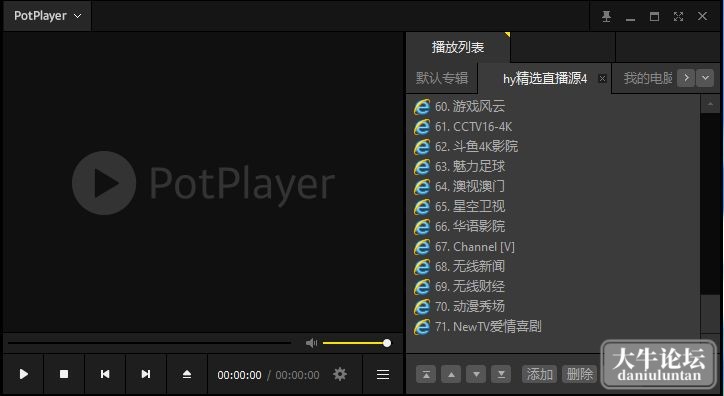Switch to the 默认专辑 playlist tab
The width and height of the screenshot is (724, 396).
[x=442, y=78]
